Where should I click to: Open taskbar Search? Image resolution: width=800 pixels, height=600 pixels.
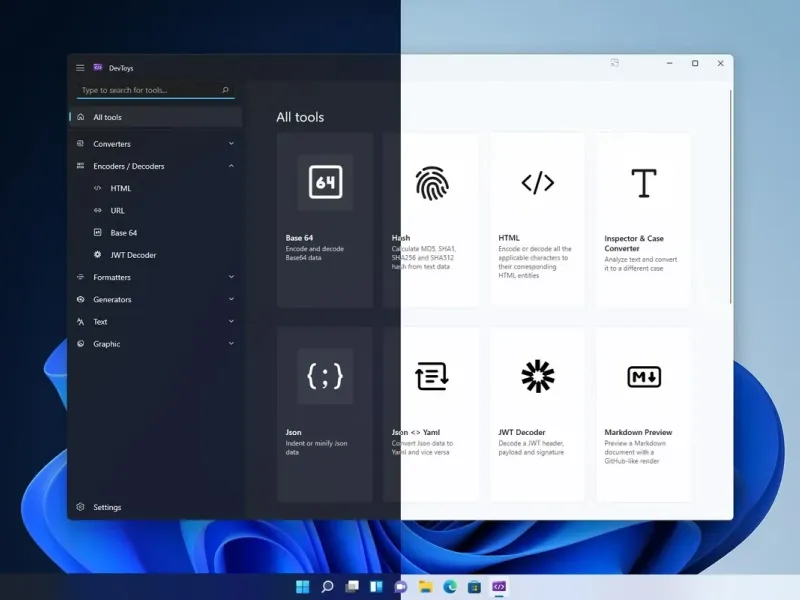tap(327, 587)
